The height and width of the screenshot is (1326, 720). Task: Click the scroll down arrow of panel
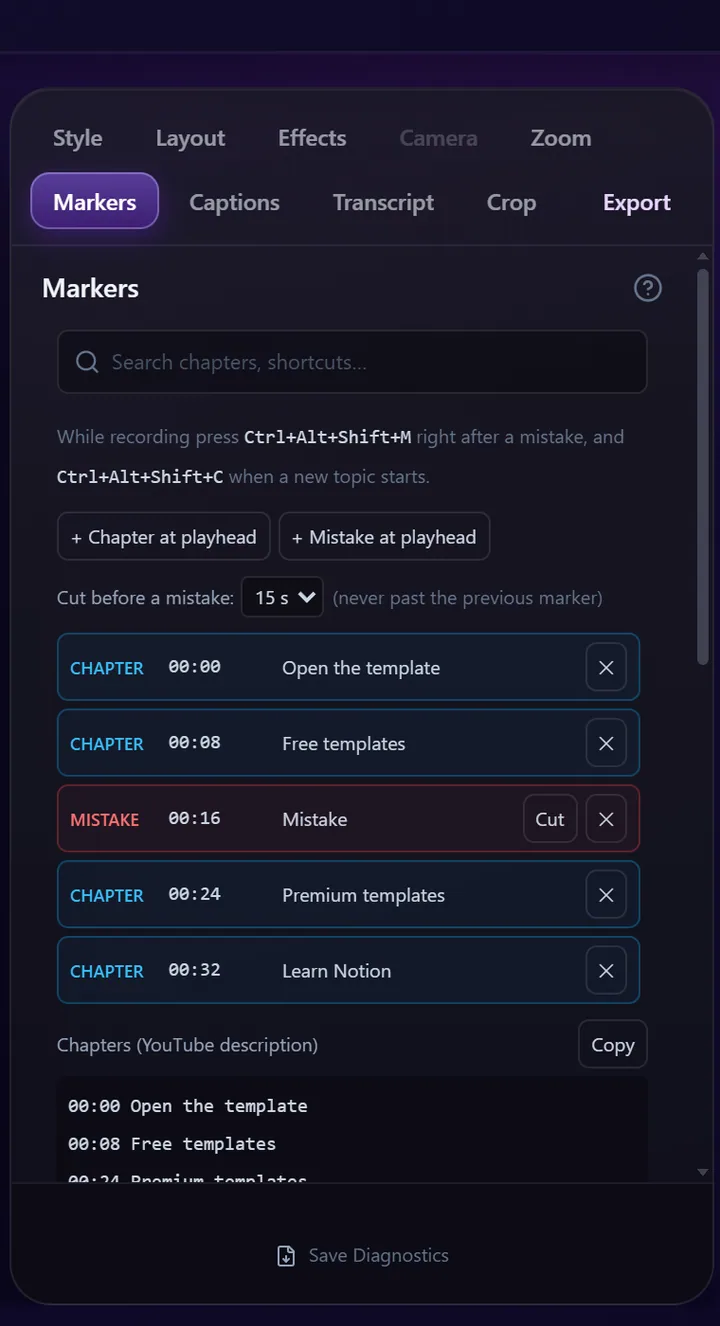pyautogui.click(x=703, y=1171)
